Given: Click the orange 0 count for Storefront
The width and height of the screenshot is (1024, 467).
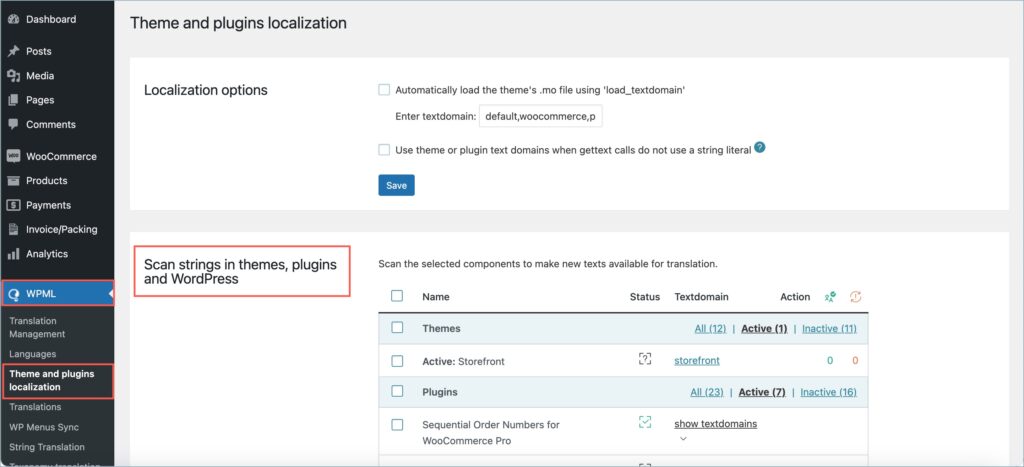Looking at the screenshot, I should tap(855, 361).
